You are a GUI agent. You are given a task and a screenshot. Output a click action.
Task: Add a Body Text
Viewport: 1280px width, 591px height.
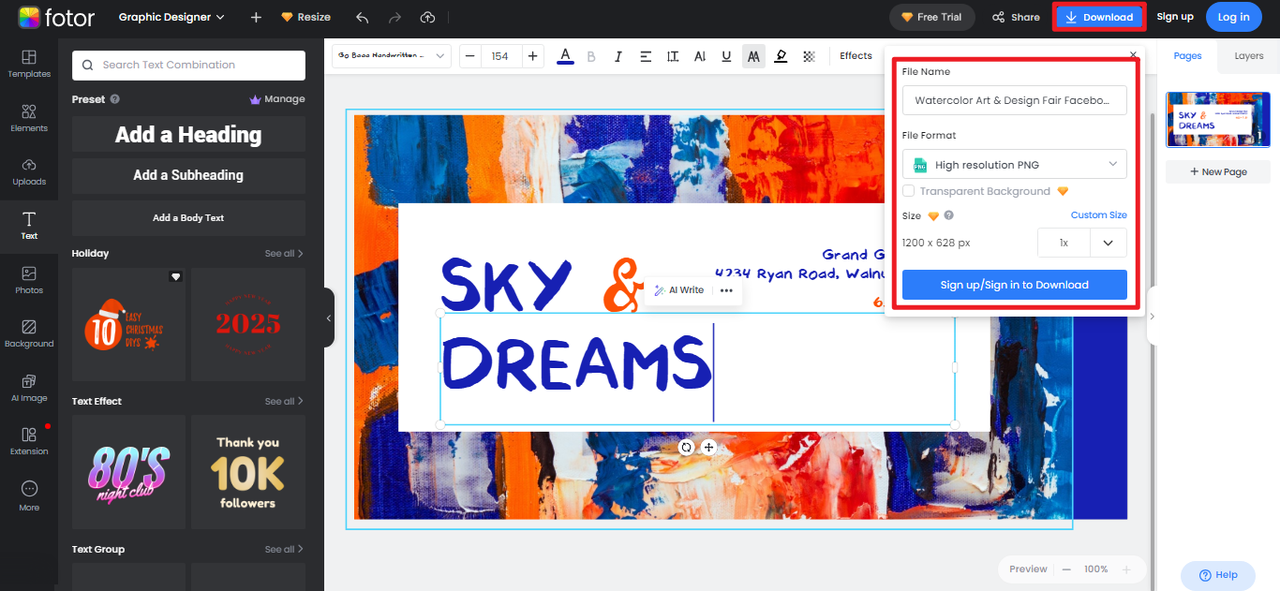pos(188,218)
